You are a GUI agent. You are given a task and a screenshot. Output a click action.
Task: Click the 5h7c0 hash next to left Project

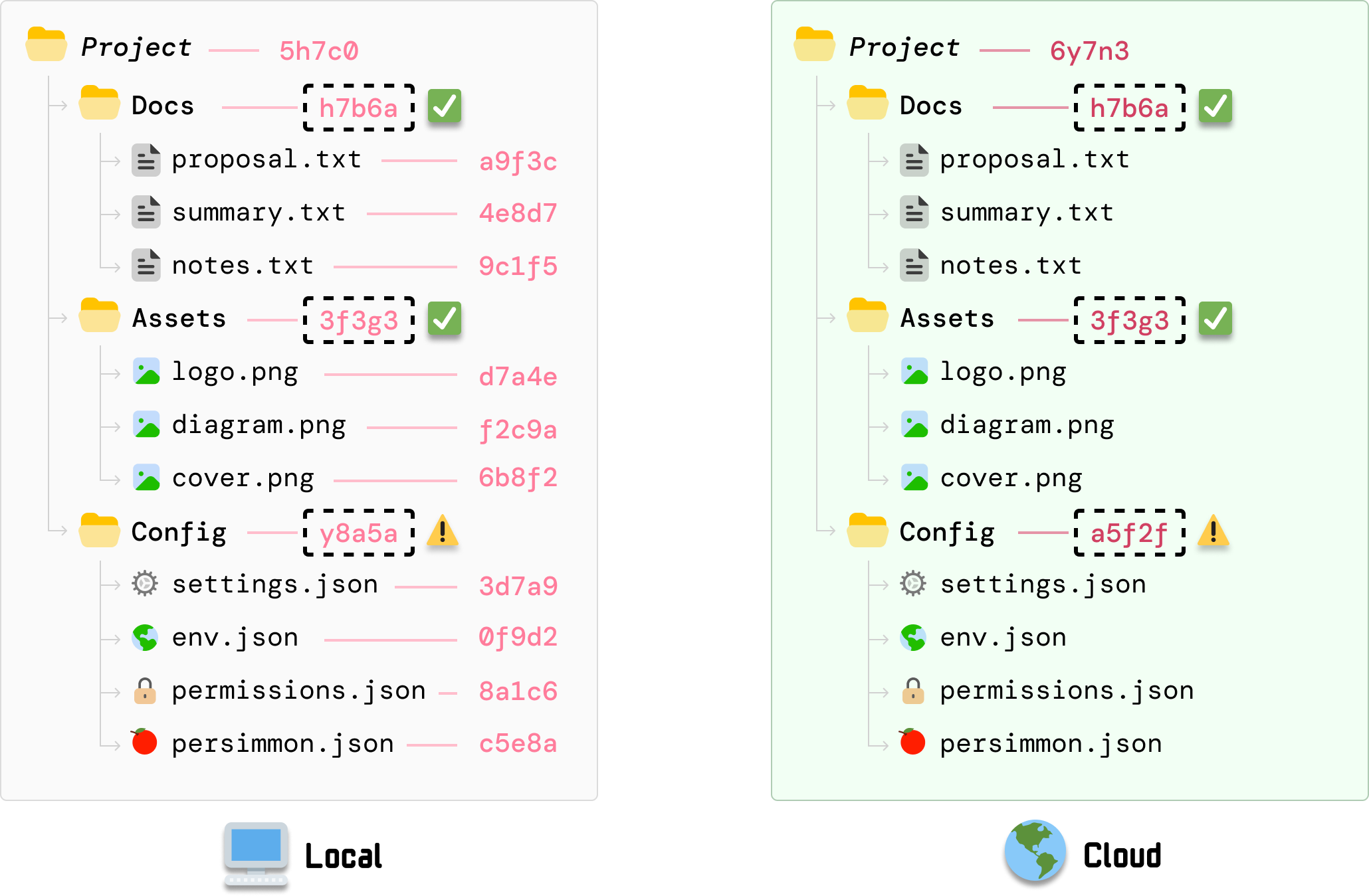319,51
